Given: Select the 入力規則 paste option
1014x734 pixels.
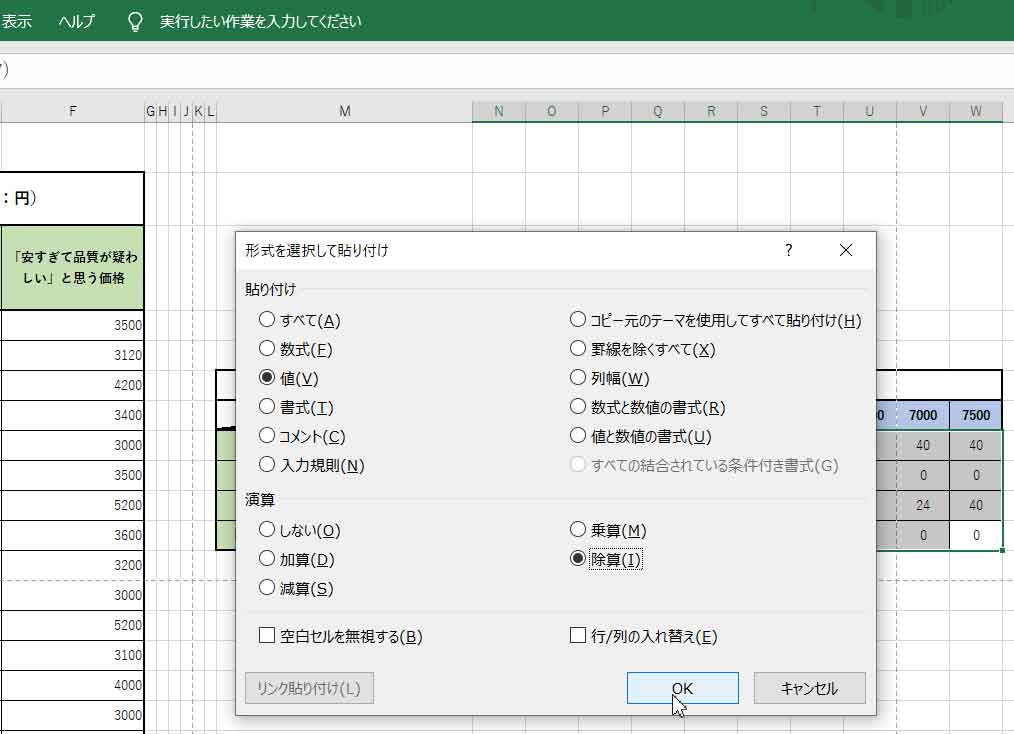Looking at the screenshot, I should [x=265, y=464].
